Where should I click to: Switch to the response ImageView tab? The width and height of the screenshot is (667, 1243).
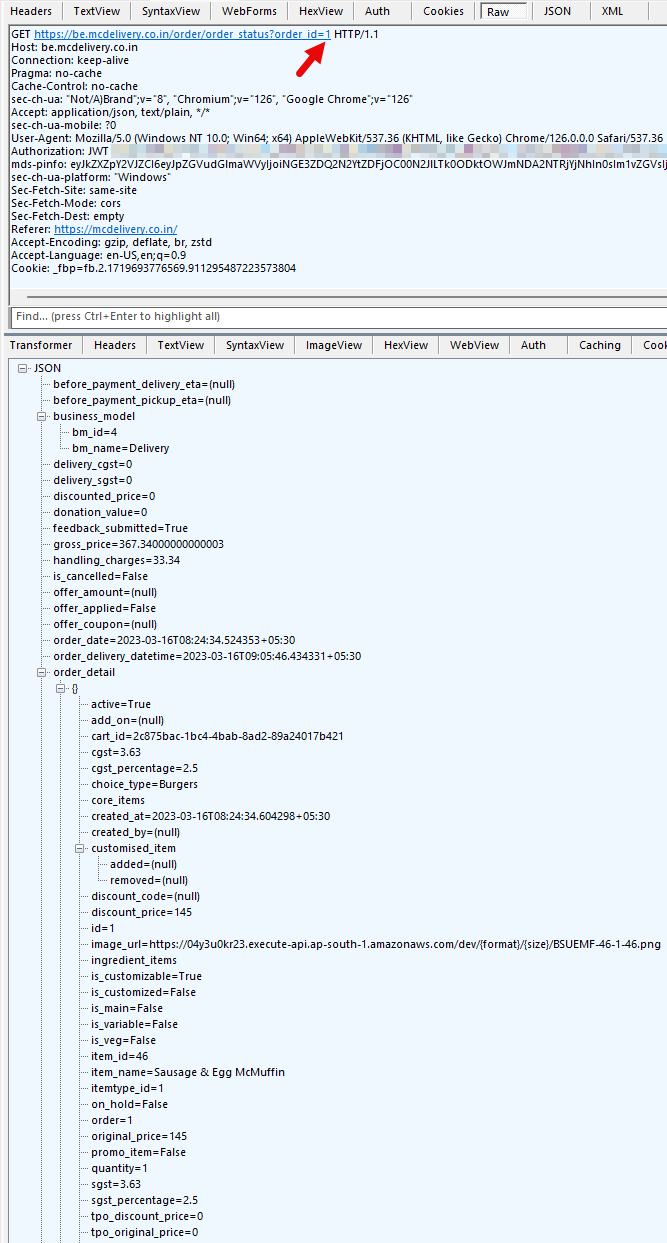pos(333,345)
